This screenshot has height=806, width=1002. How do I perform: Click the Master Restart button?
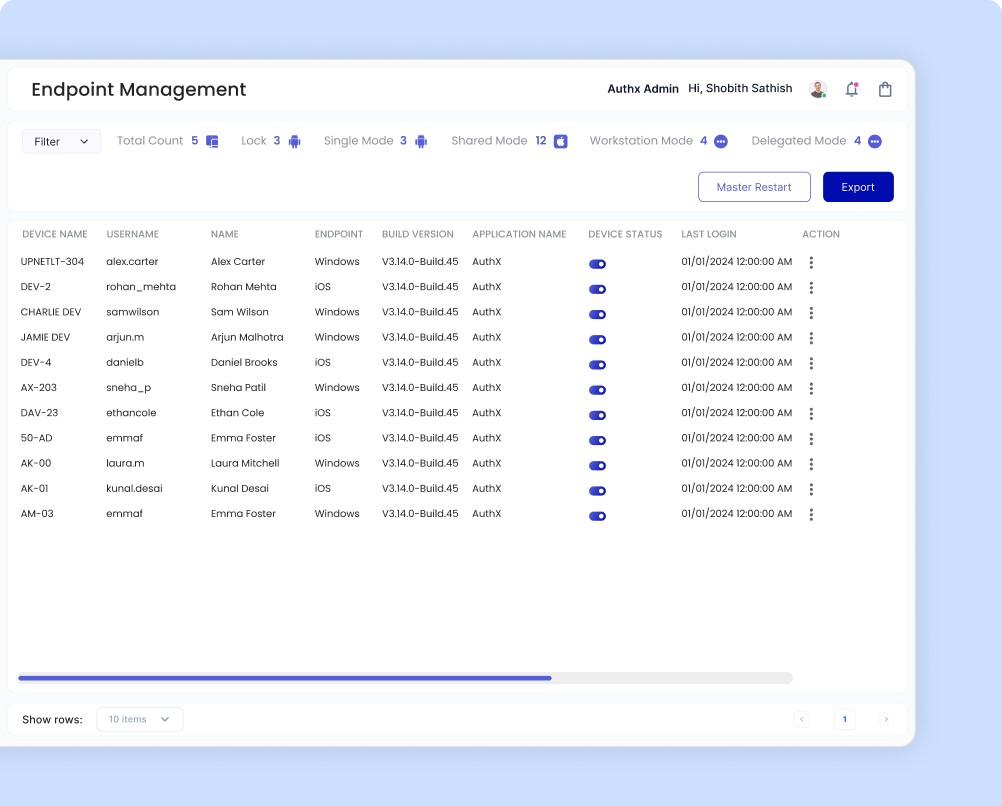point(754,187)
